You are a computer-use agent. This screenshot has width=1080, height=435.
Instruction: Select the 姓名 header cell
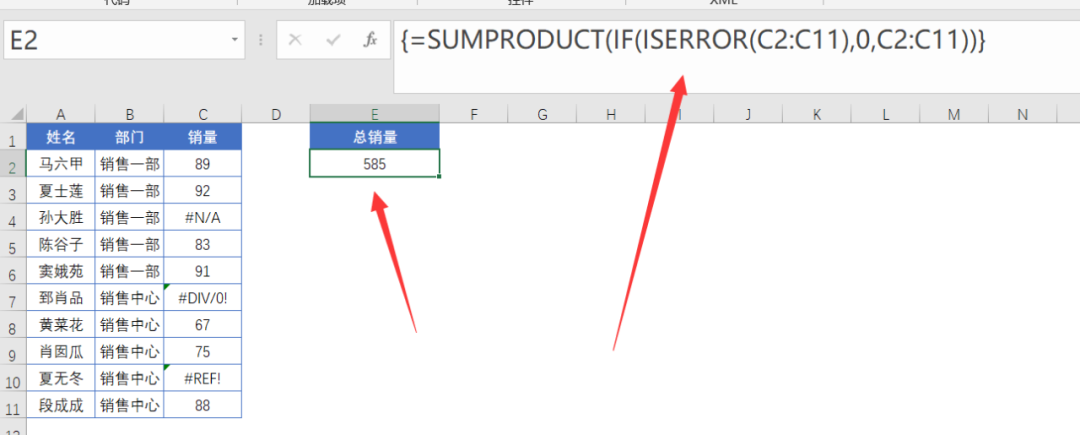[61, 137]
